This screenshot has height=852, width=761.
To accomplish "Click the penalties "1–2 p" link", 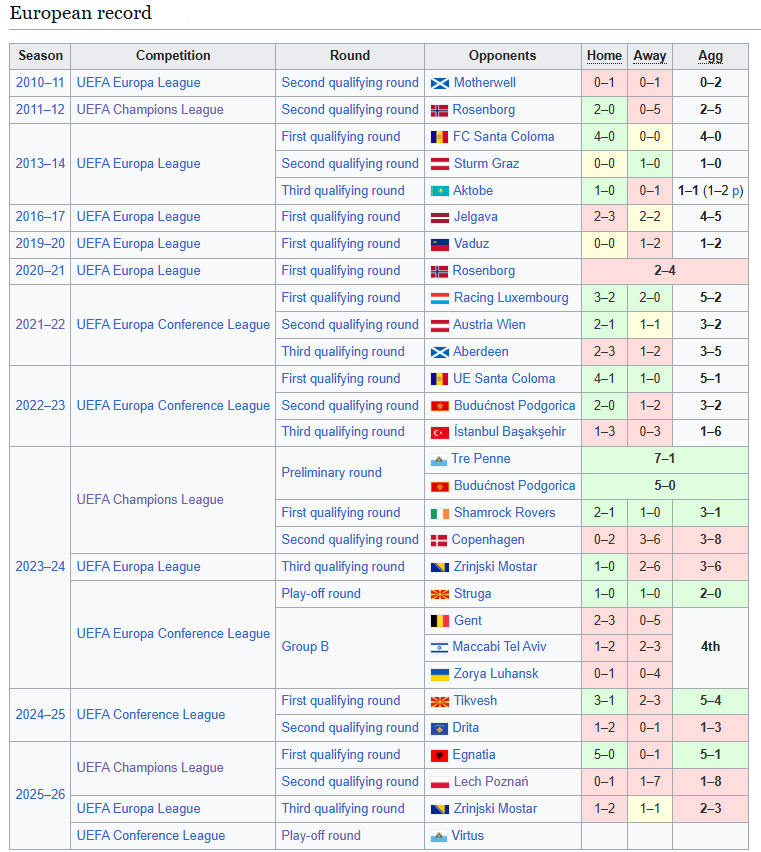I will 725,191.
